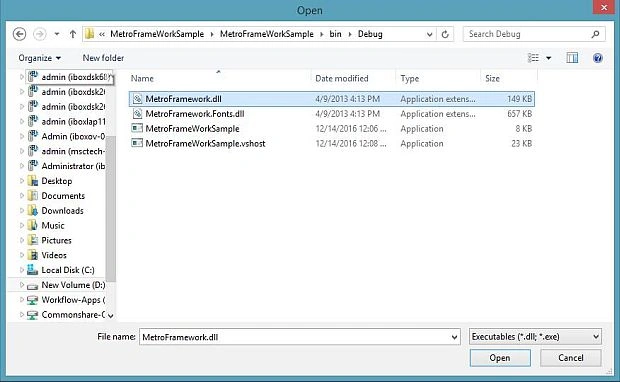Select the MetroFrameWorkSample.vshost file name
This screenshot has height=382, width=620.
coord(205,144)
